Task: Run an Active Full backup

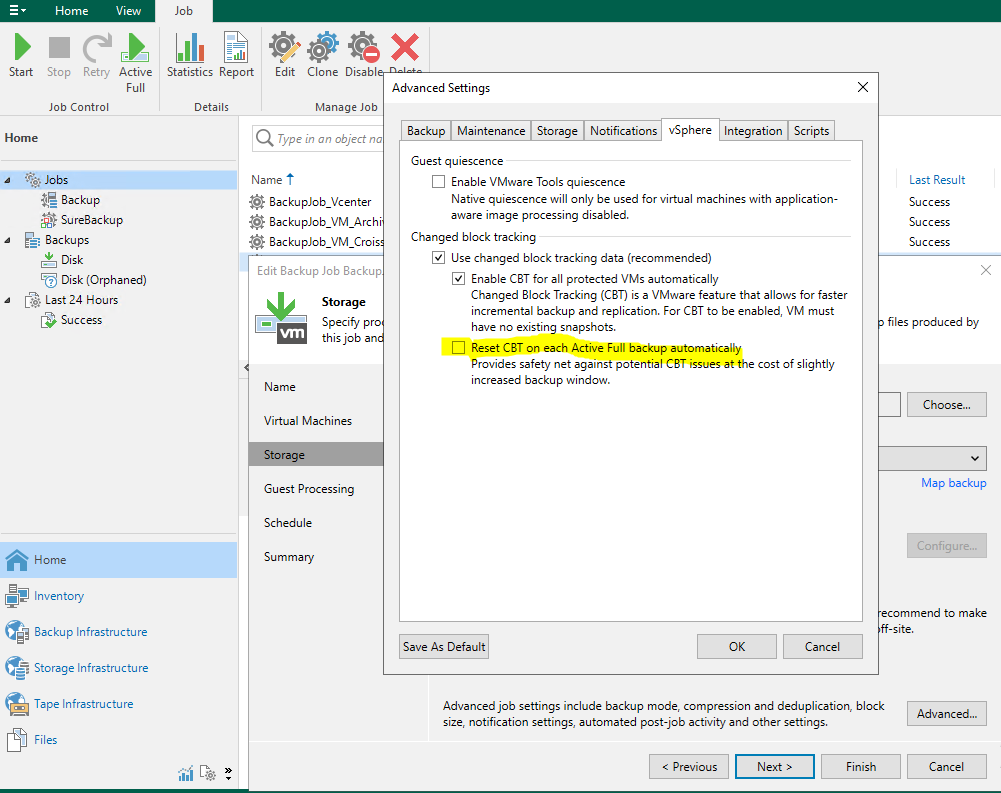Action: click(x=135, y=63)
